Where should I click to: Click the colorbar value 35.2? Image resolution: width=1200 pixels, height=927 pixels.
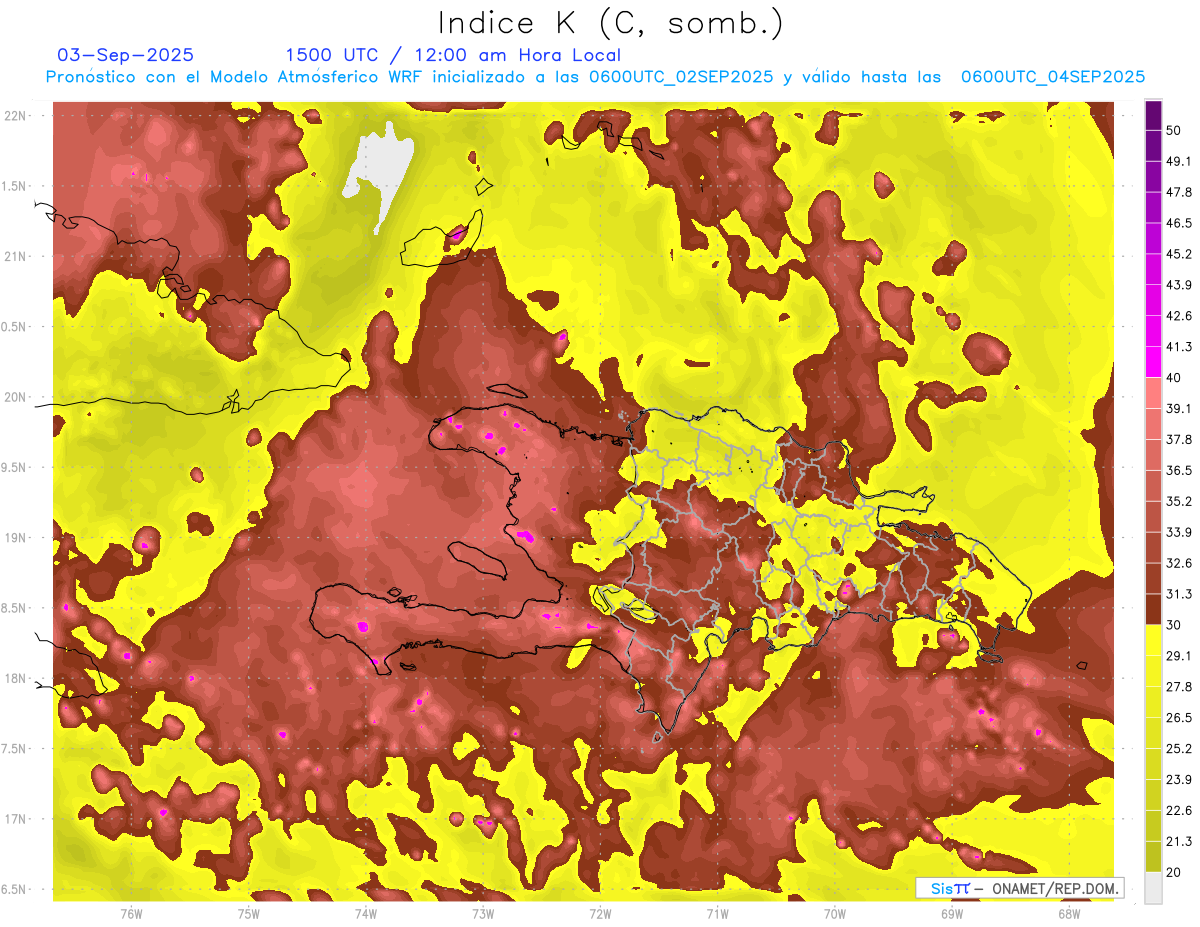[1179, 501]
